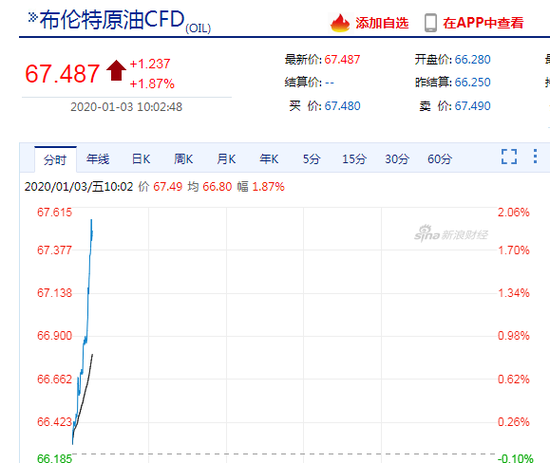The height and width of the screenshot is (463, 550).
Task: Click percent axis label -0.10%
Action: [x=515, y=458]
